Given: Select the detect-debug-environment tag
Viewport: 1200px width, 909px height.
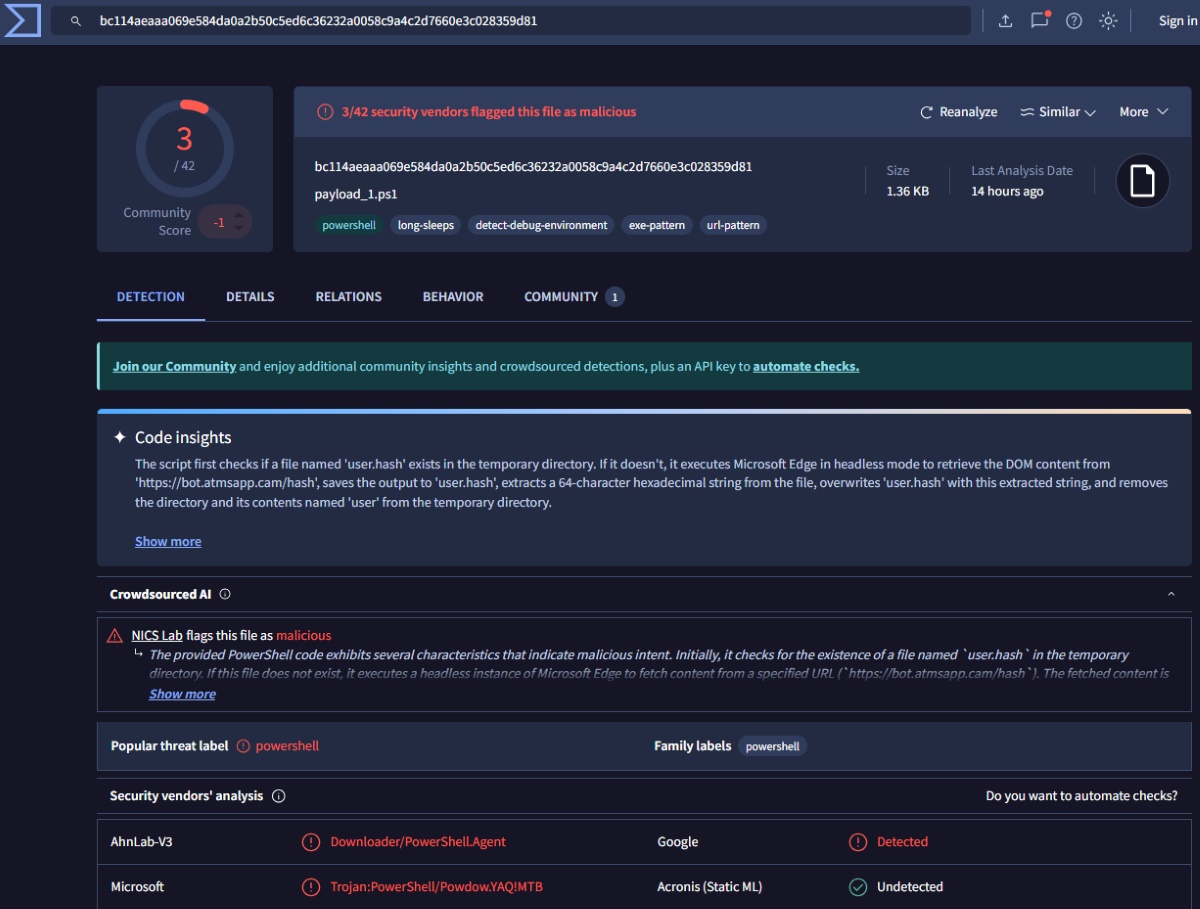Looking at the screenshot, I should coord(541,225).
